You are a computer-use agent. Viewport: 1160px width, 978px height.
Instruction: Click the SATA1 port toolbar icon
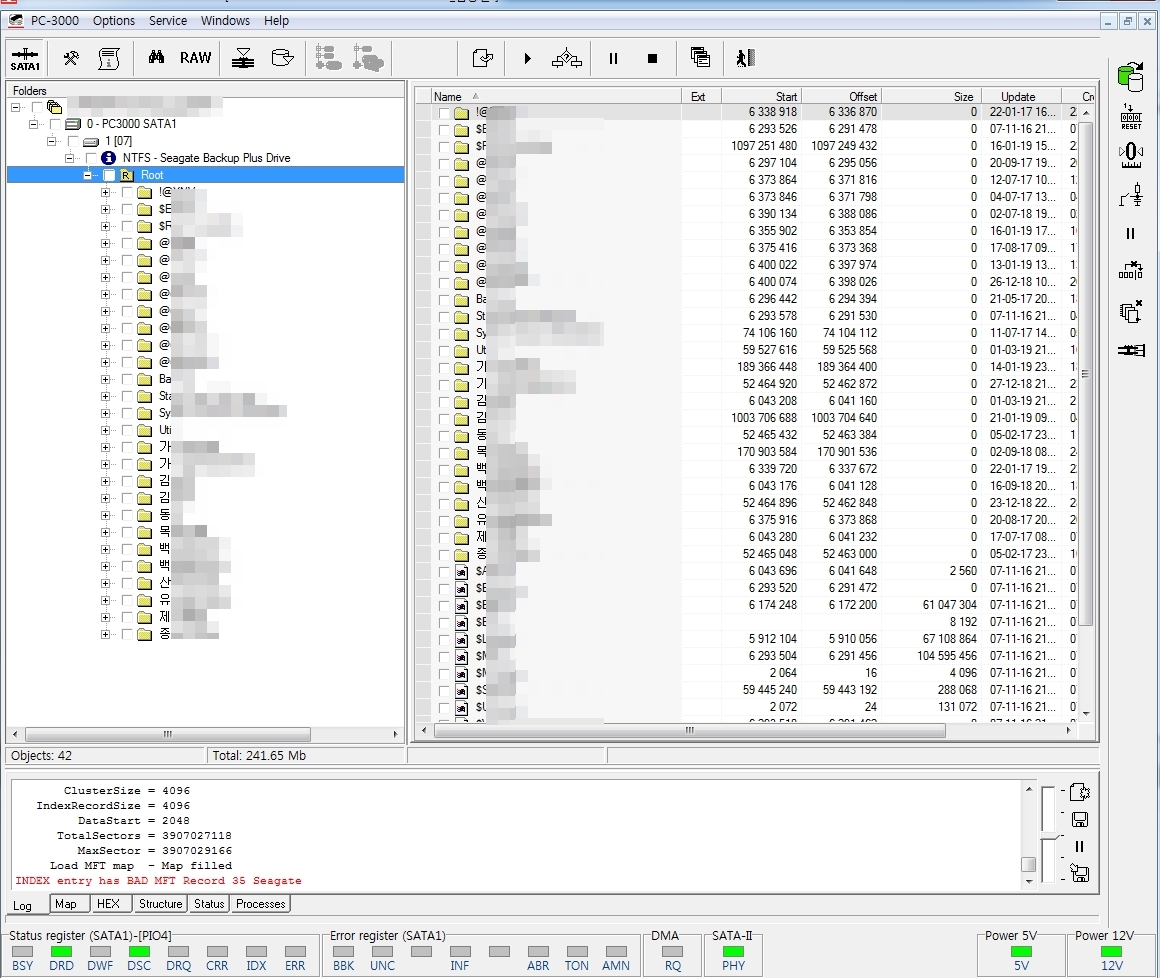25,58
